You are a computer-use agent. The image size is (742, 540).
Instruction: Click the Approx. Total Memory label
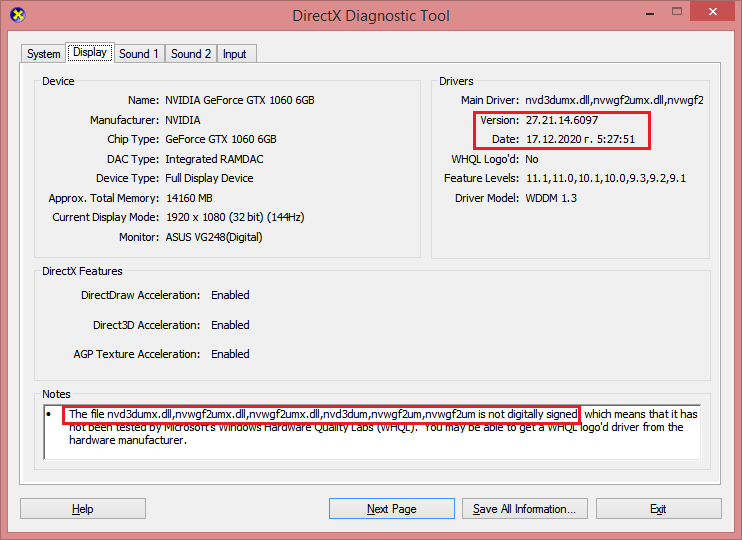click(x=104, y=198)
